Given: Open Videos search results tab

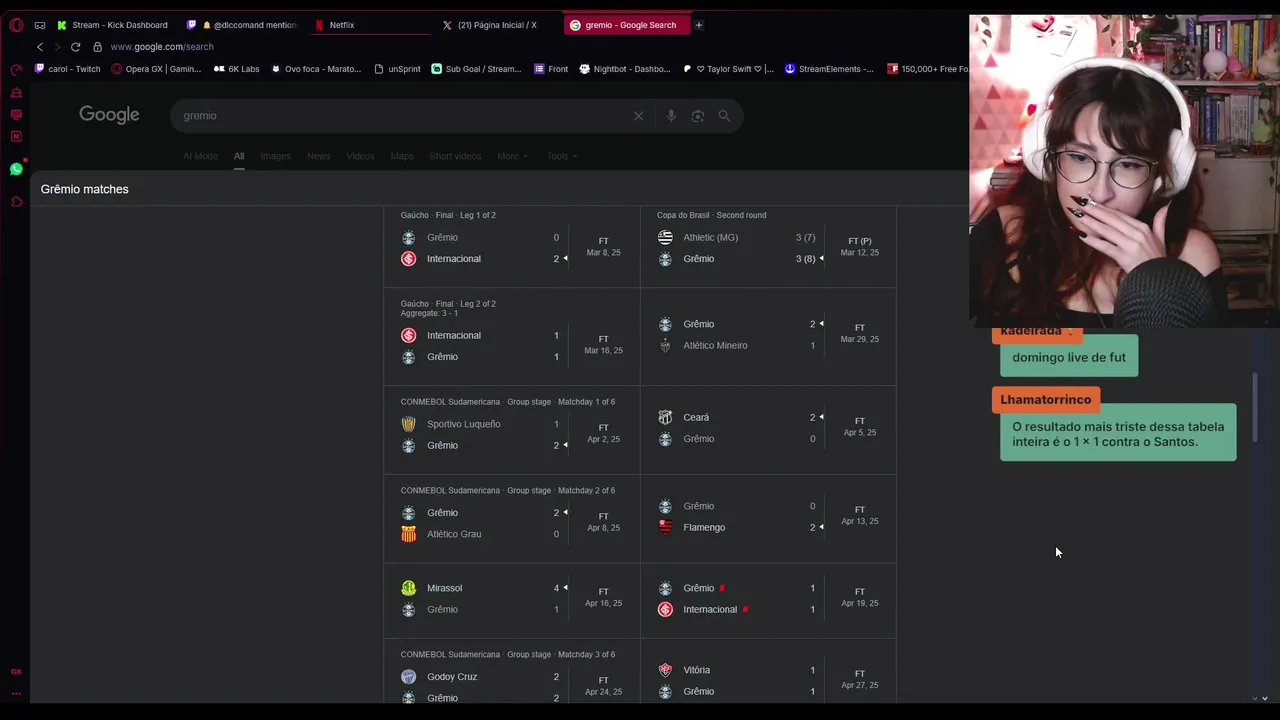Looking at the screenshot, I should point(360,156).
